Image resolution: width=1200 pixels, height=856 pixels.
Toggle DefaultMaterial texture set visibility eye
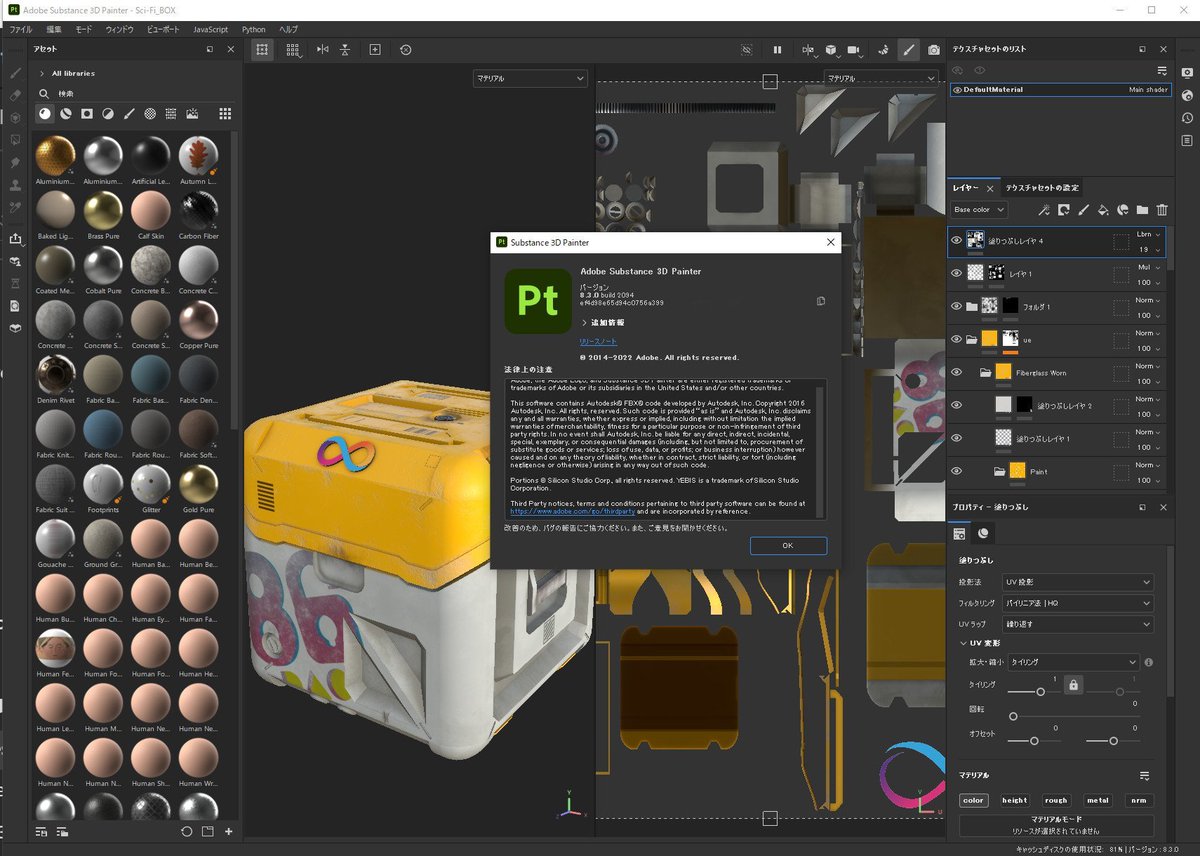(x=957, y=90)
